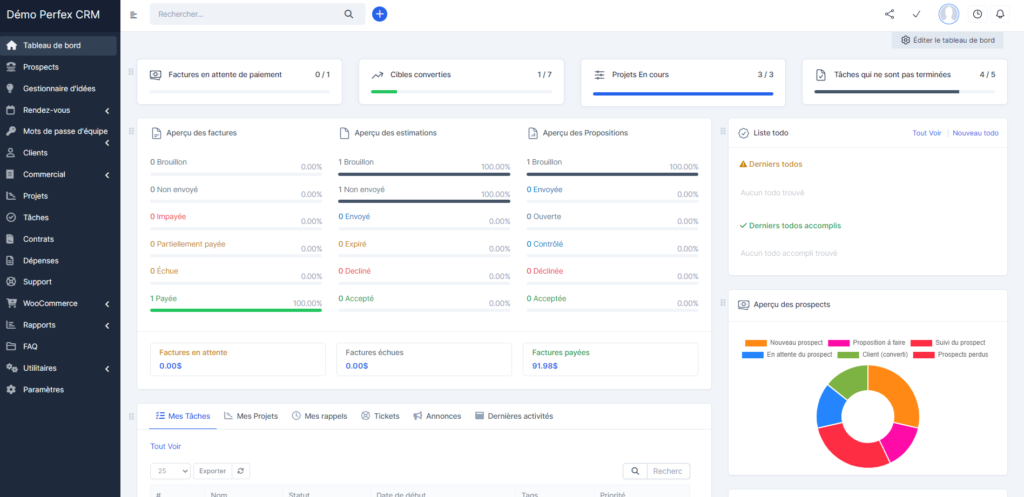Toggle Suivi du prospect legend entry

pyautogui.click(x=948, y=343)
